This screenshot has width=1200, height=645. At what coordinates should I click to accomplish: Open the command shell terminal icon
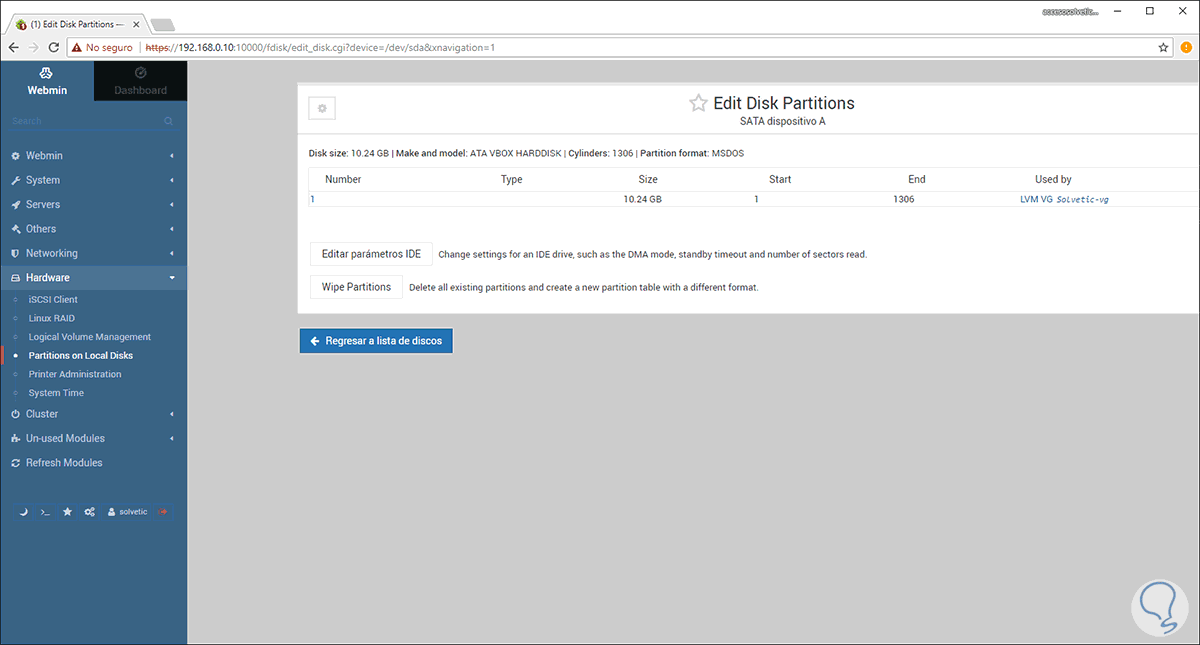[45, 512]
